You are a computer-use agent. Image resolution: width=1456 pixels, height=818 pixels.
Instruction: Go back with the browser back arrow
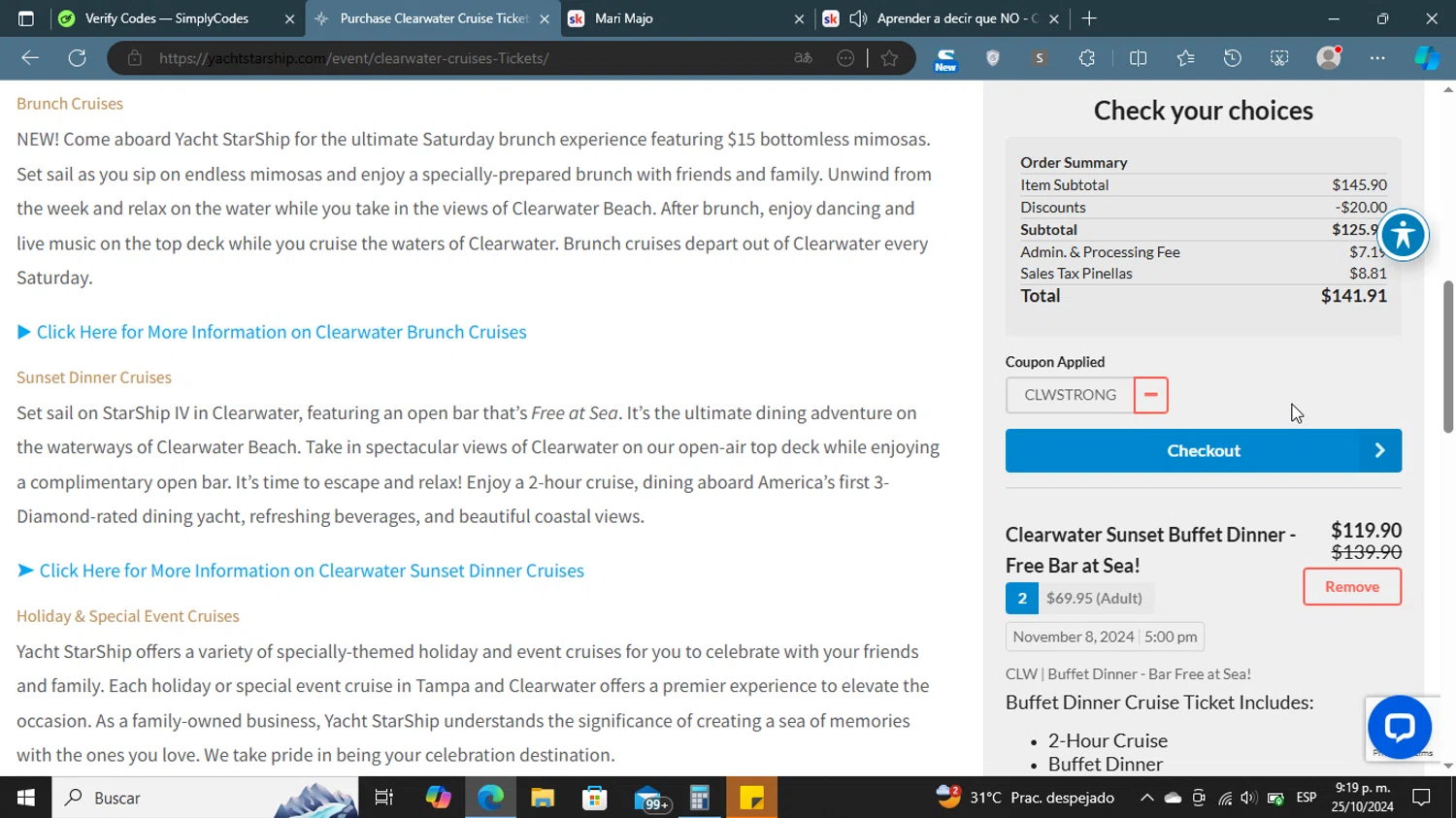coord(30,58)
